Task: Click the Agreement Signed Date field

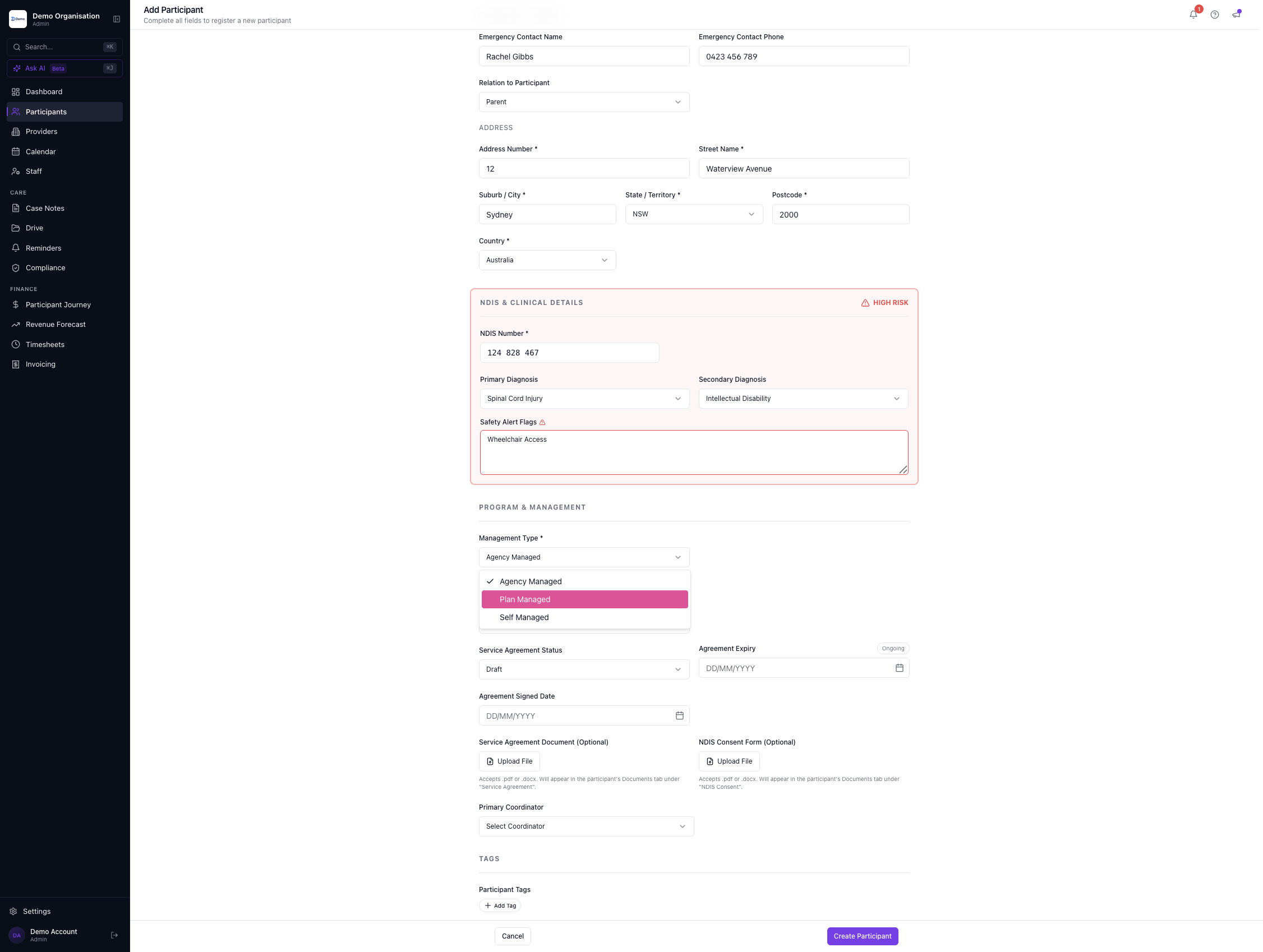Action: [584, 716]
